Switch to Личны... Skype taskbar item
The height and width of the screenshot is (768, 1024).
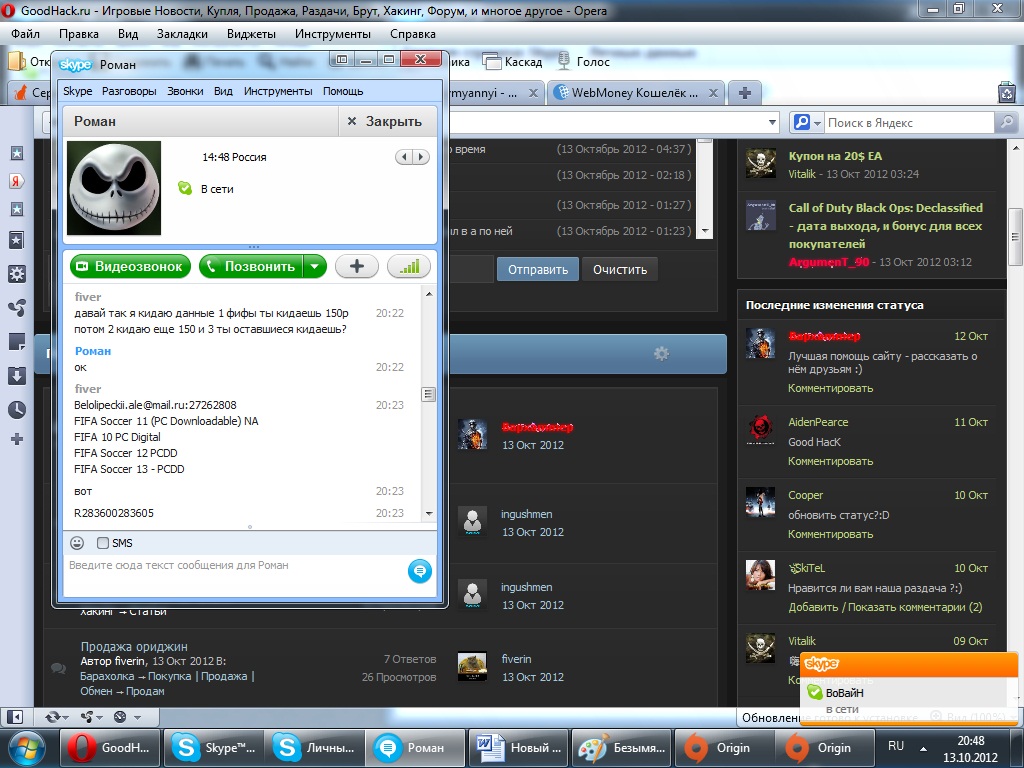(x=315, y=748)
